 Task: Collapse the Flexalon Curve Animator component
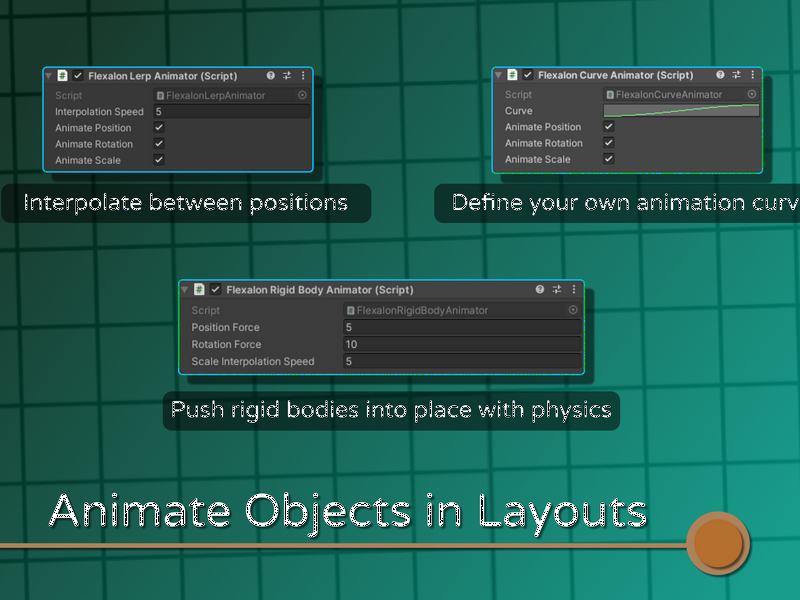click(x=498, y=75)
